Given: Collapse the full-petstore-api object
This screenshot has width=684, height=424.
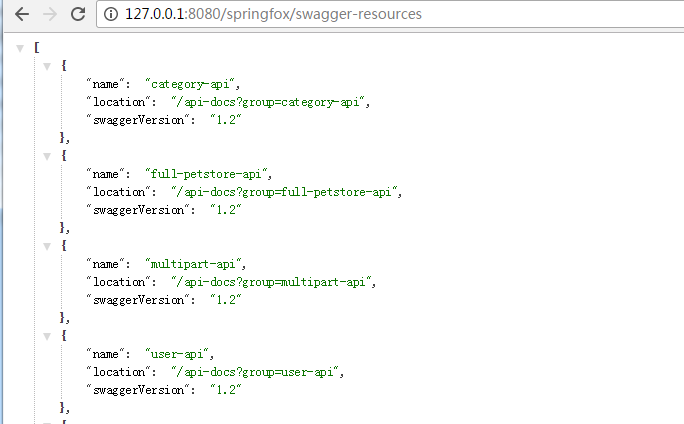Looking at the screenshot, I should (x=47, y=156).
